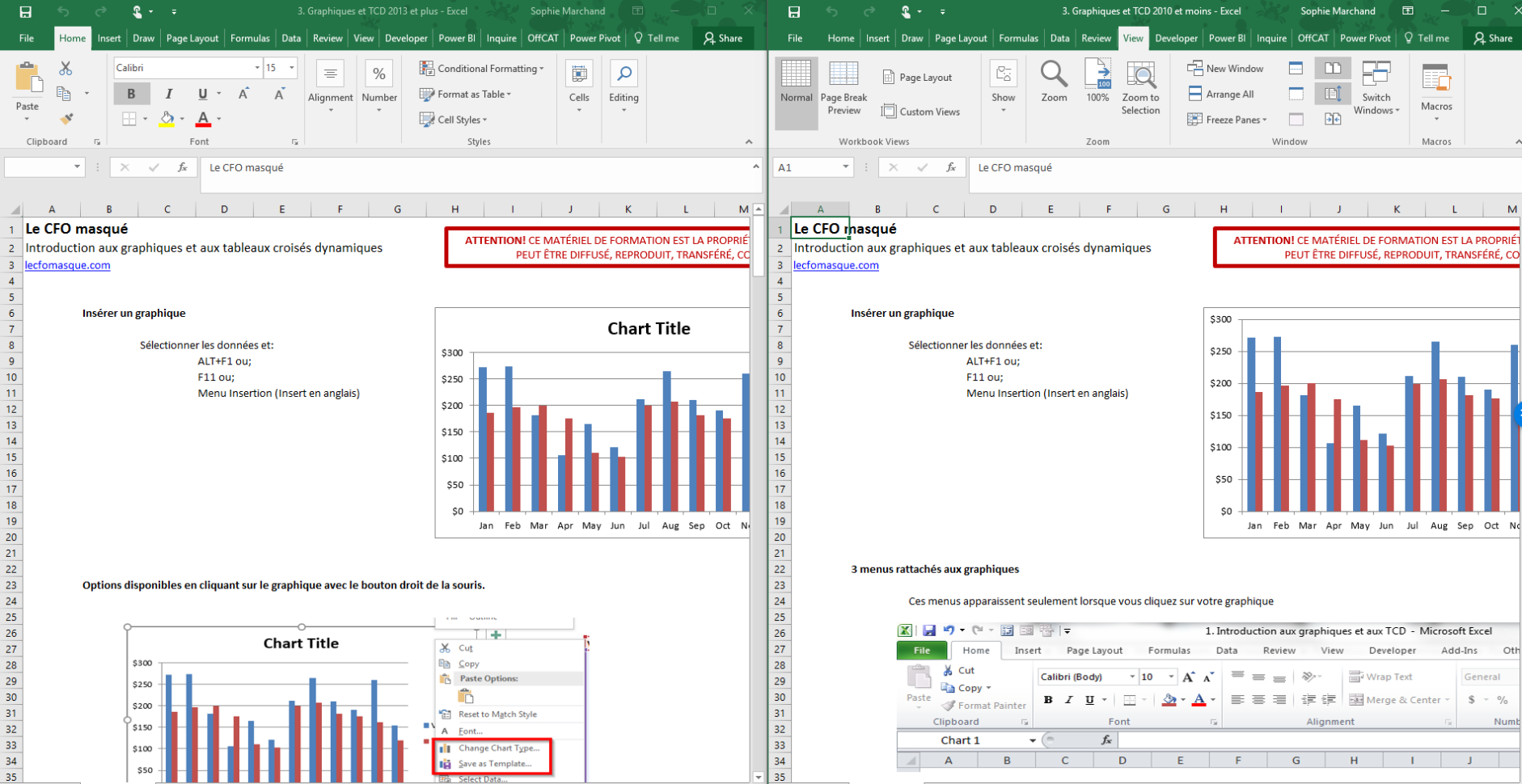Viewport: 1522px width, 784px height.
Task: Follow the lecfomasque.com hyperlink
Action: pyautogui.click(x=67, y=264)
